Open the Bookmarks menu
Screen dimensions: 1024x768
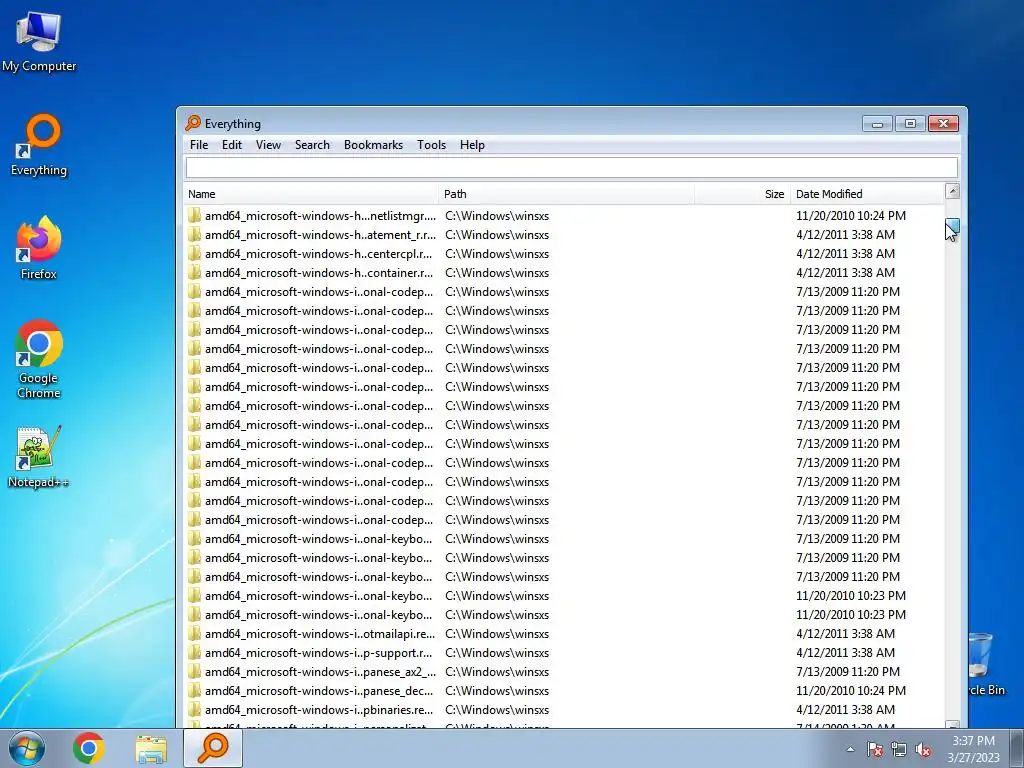coord(373,145)
